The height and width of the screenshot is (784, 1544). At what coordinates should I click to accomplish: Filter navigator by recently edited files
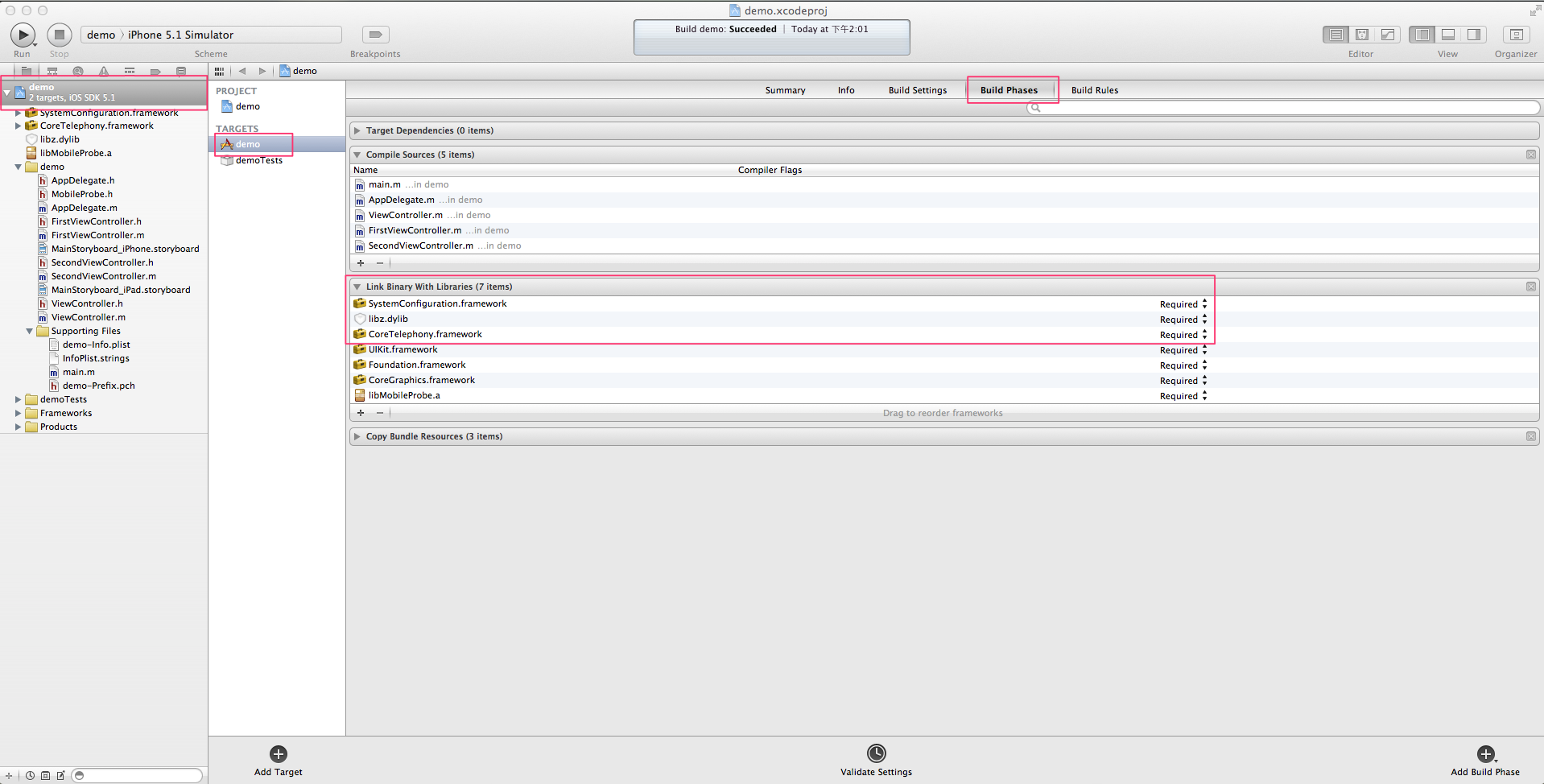point(30,776)
